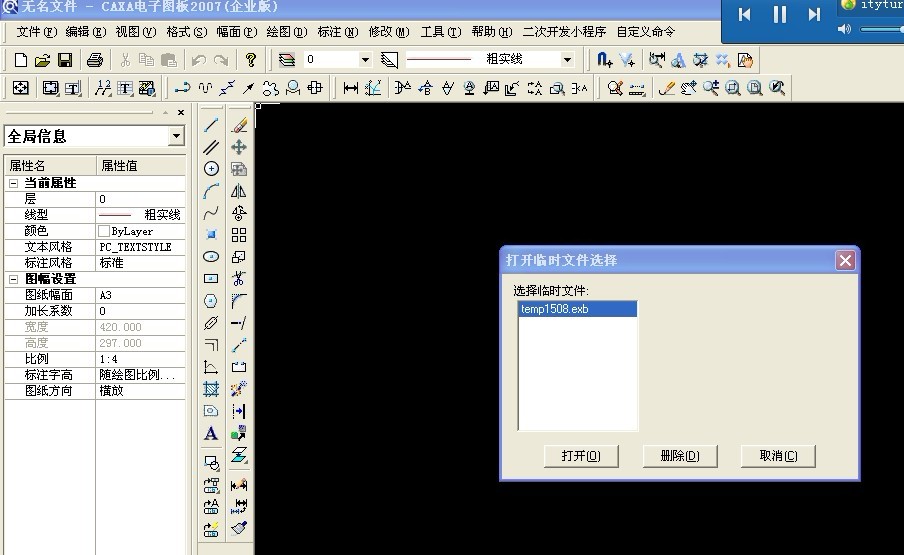The image size is (904, 555).
Task: Click the ByLayer color swatch
Action: coord(104,231)
